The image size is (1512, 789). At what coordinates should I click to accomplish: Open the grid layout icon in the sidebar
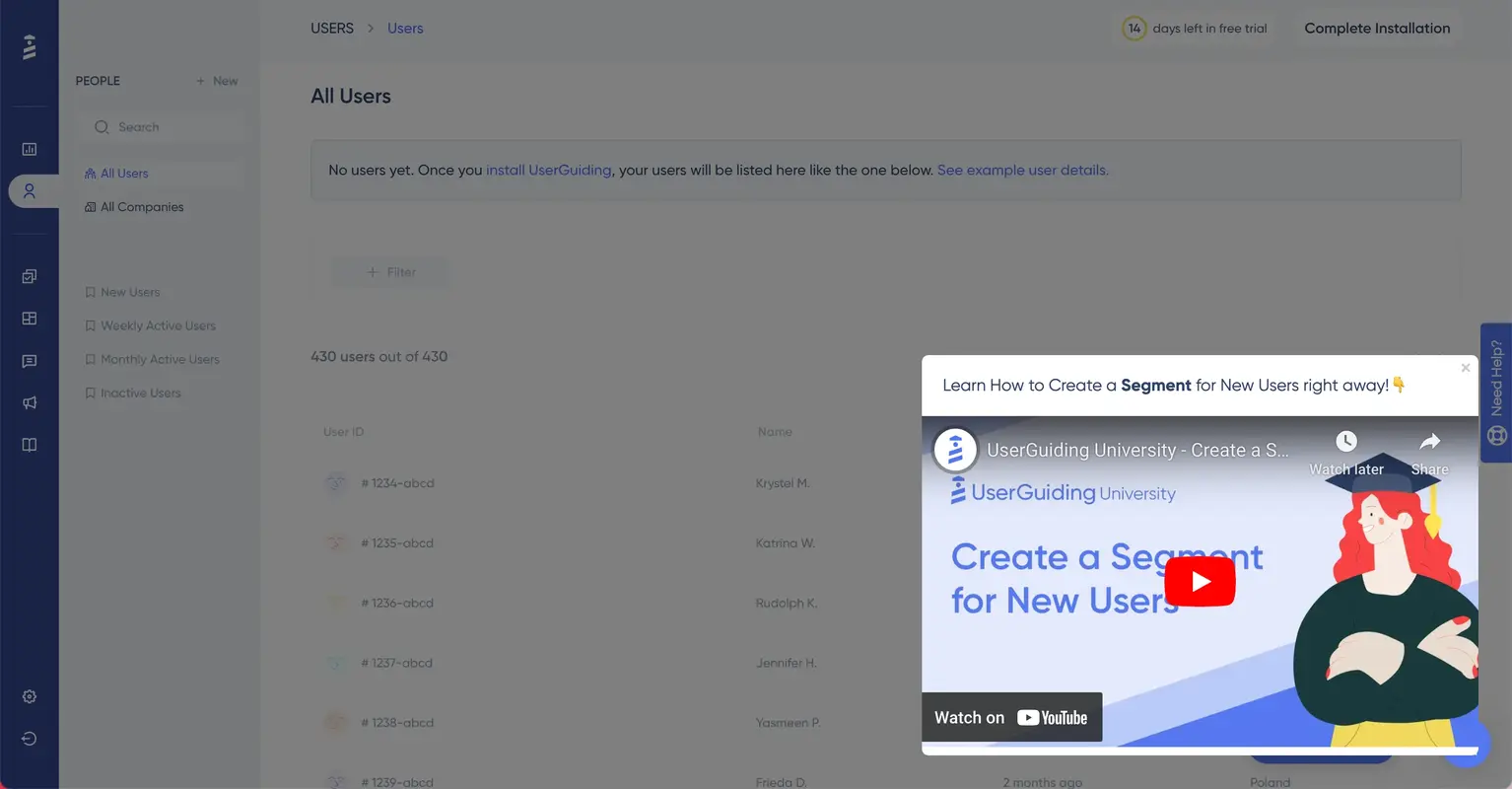point(30,319)
